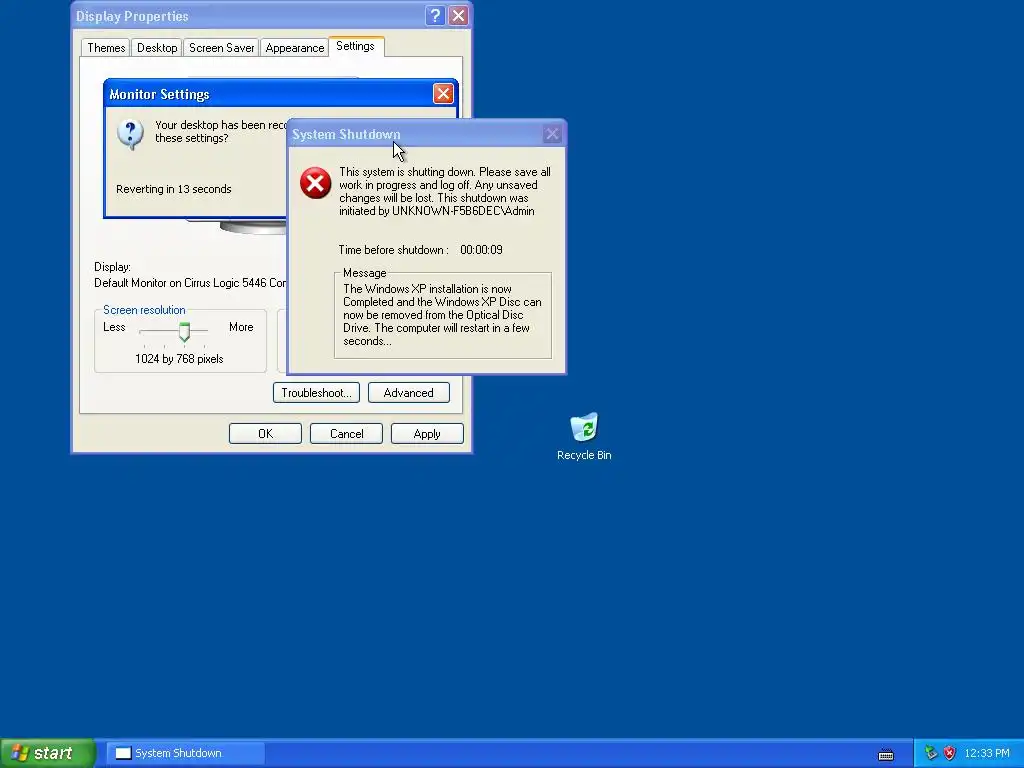Image resolution: width=1024 pixels, height=768 pixels.
Task: Click 'Default Monitor on Cirrus Logic' text
Action: point(190,283)
